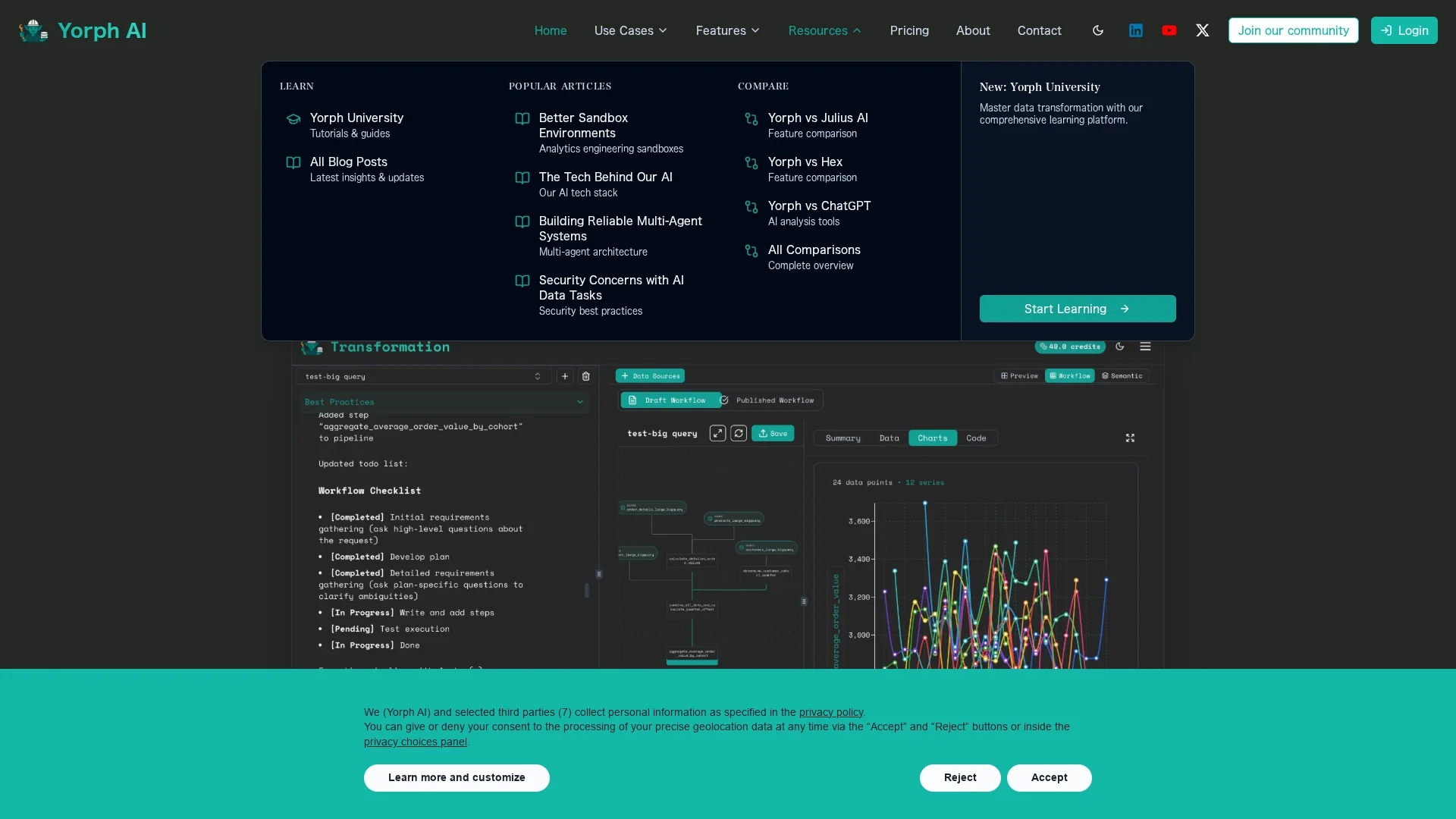Toggle theme moon icon in Transformation app
This screenshot has width=1456, height=819.
1120,347
